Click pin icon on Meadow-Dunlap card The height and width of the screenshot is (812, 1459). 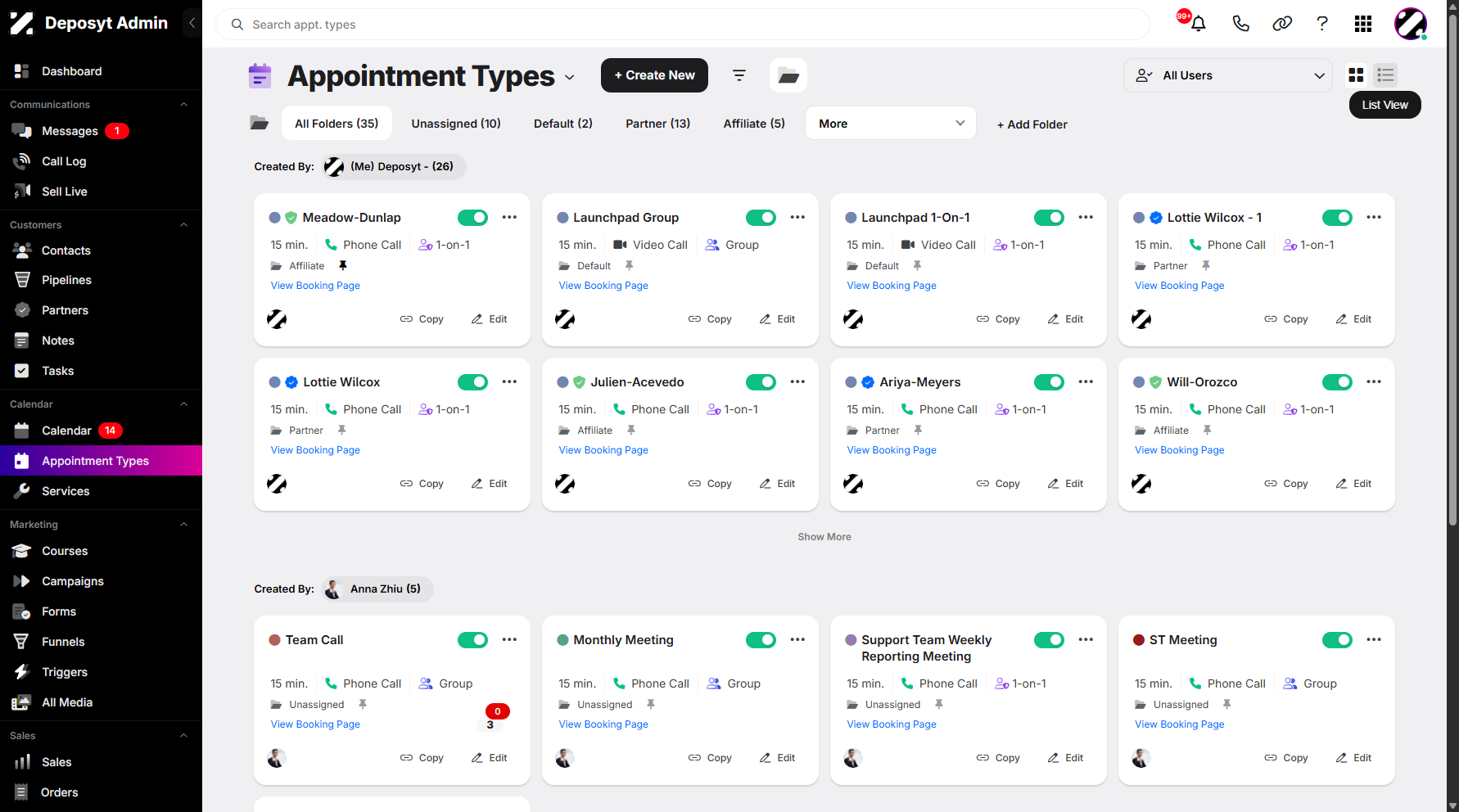coord(343,266)
